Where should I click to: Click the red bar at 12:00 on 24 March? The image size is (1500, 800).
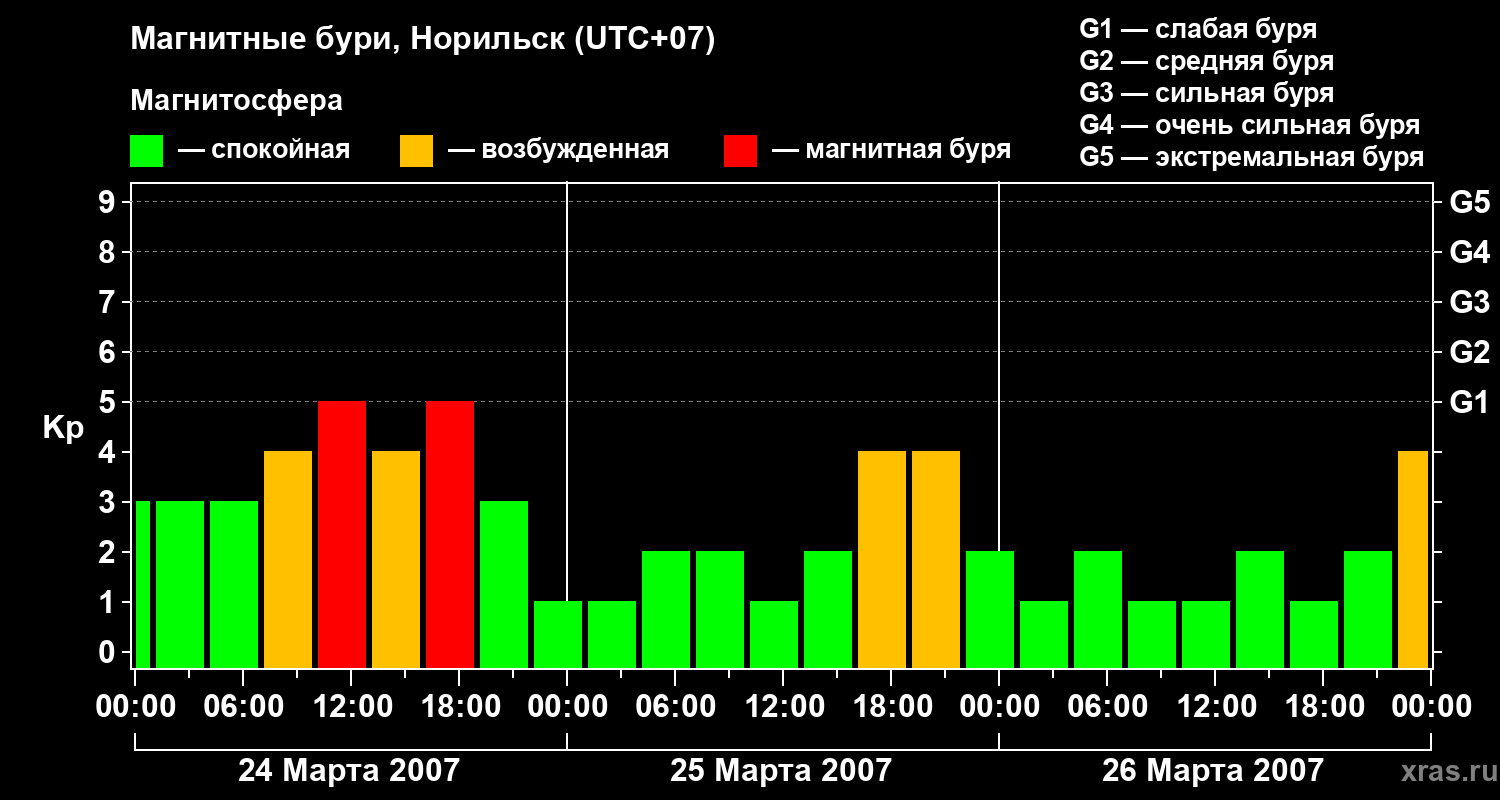(x=342, y=534)
